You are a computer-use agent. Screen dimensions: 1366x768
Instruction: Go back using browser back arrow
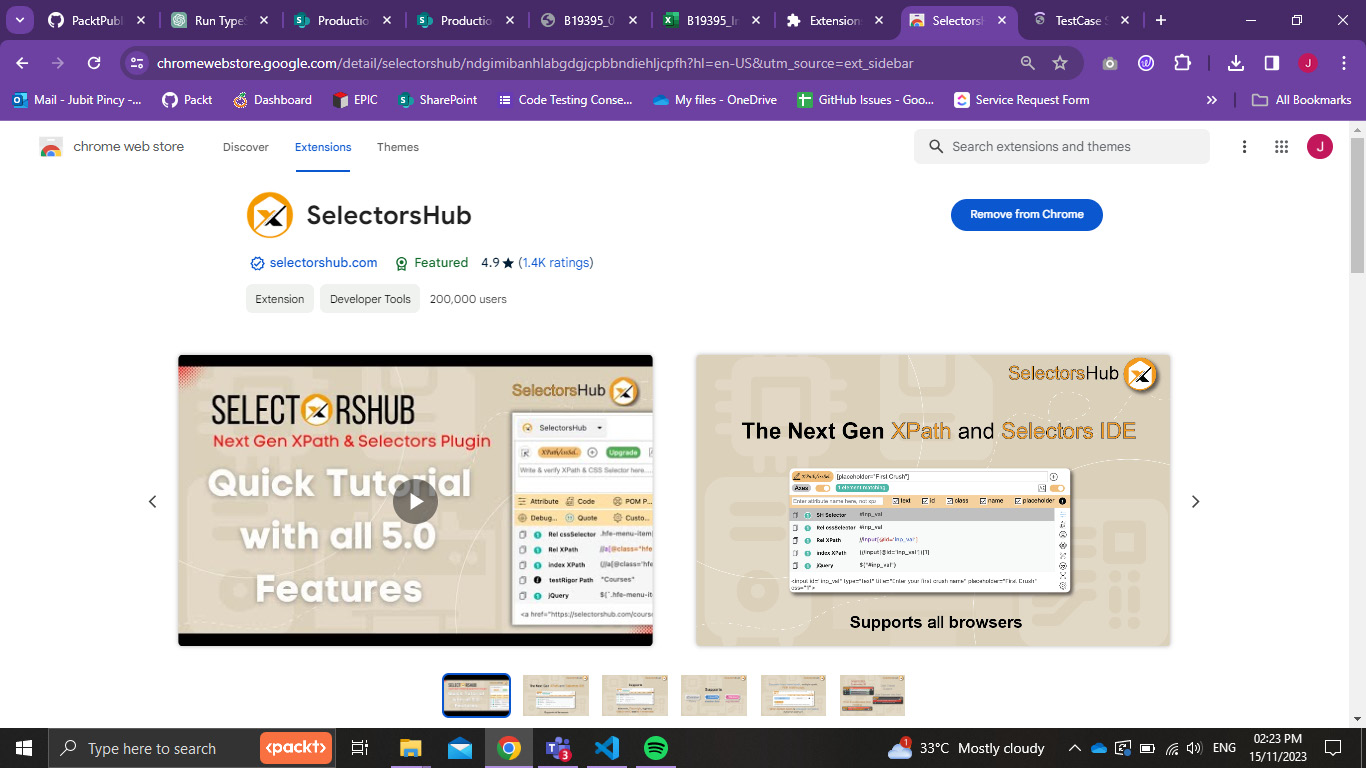22,63
